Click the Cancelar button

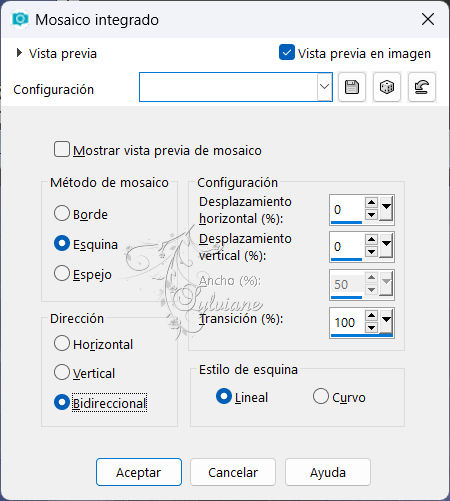click(233, 472)
